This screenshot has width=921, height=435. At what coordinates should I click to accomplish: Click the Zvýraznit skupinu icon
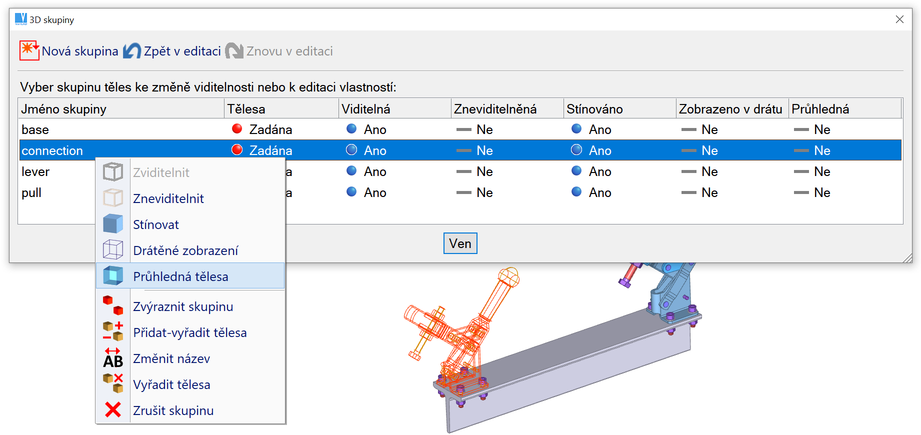(113, 306)
